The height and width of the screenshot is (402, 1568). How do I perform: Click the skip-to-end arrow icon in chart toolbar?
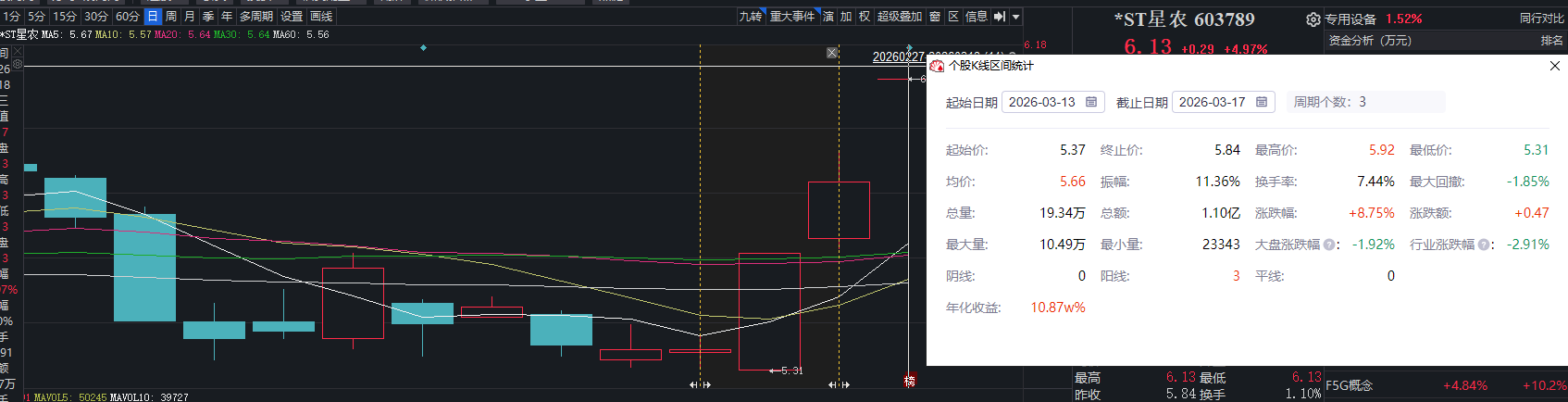pos(999,17)
